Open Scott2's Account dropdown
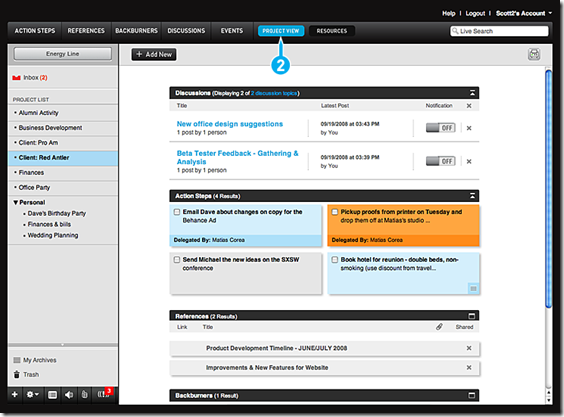 tap(523, 13)
